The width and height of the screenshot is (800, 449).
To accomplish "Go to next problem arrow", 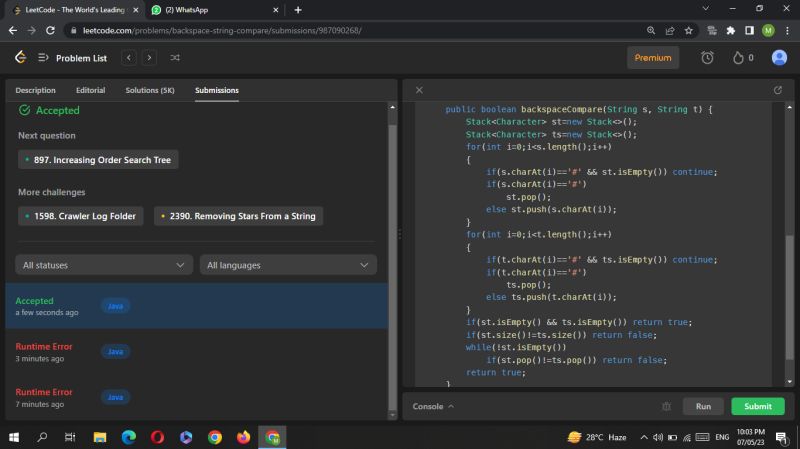I will point(150,58).
